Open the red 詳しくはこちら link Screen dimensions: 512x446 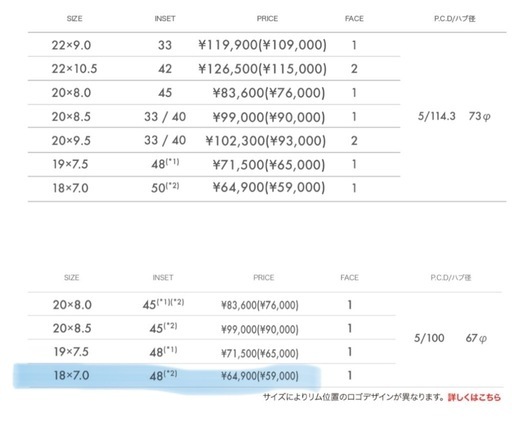click(x=474, y=397)
